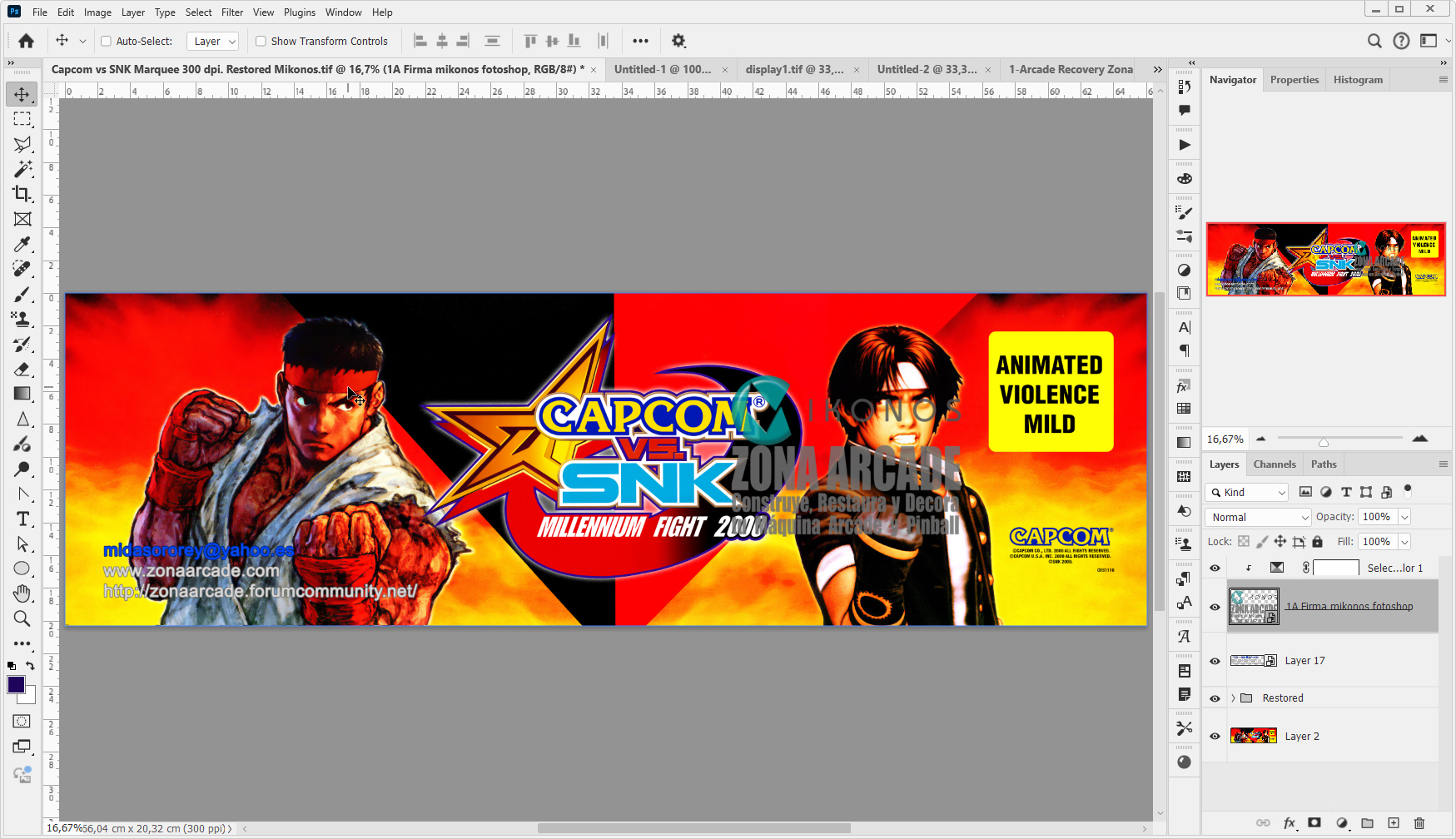Open the Auto-Select Layer dropdown
1456x839 pixels.
click(x=213, y=41)
